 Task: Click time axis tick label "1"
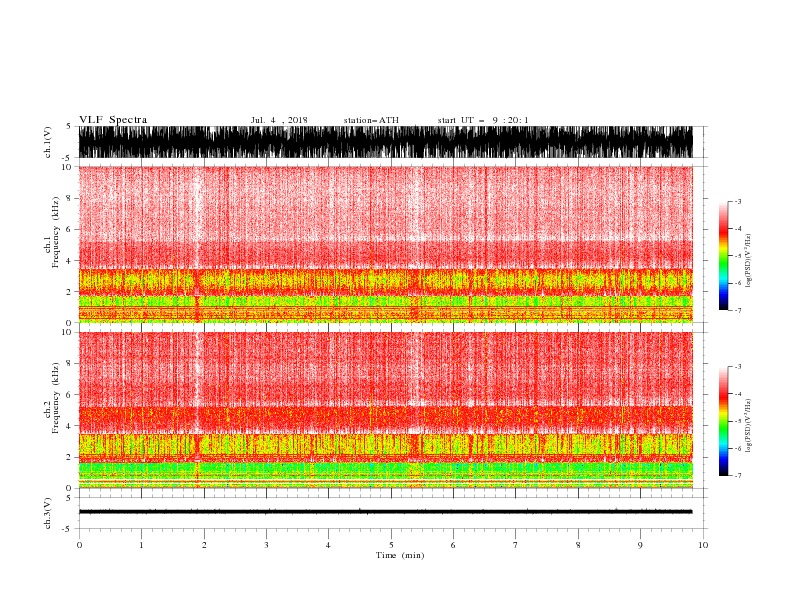point(141,545)
